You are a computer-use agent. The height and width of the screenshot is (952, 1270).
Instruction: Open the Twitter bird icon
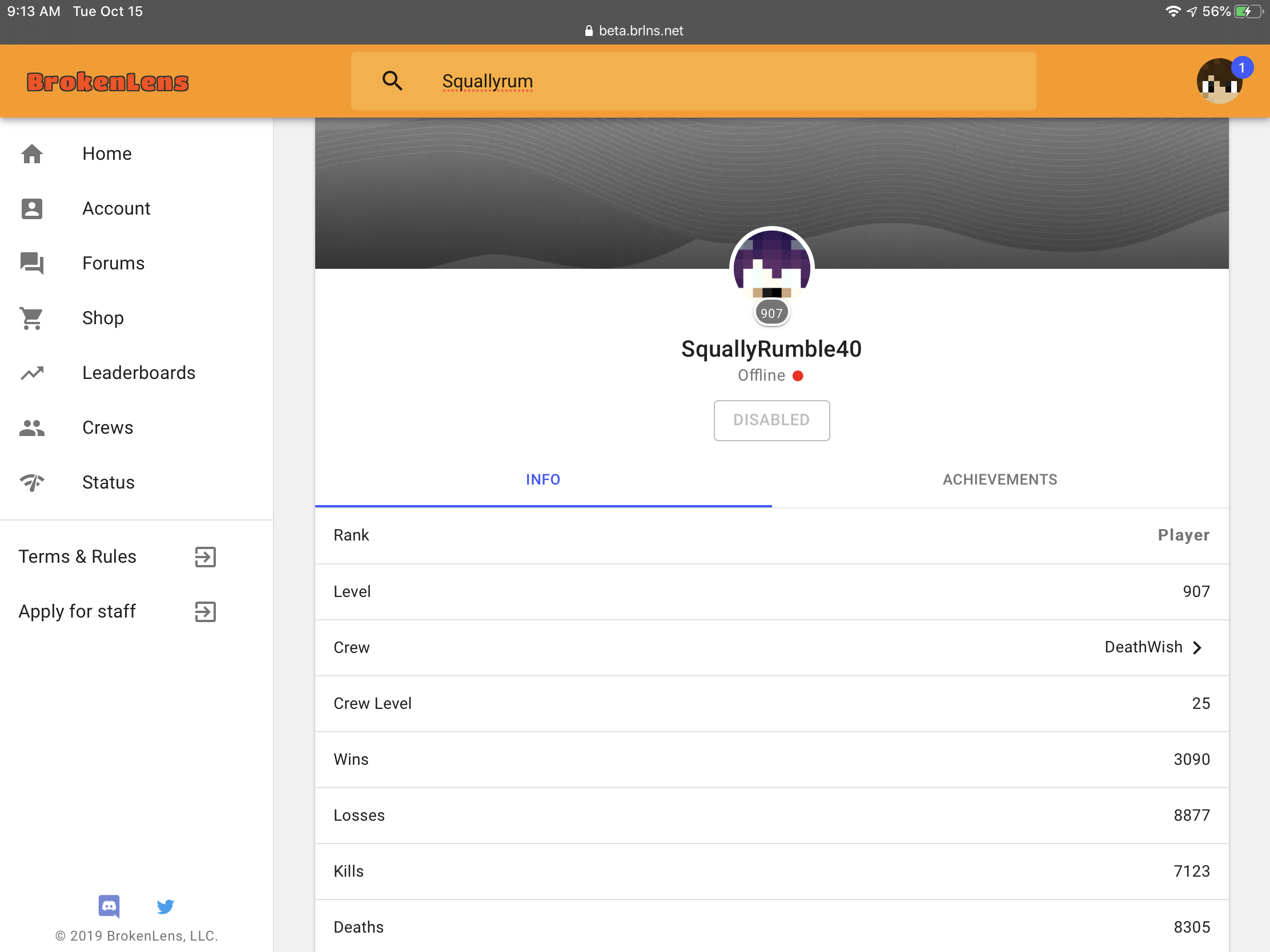click(x=166, y=906)
